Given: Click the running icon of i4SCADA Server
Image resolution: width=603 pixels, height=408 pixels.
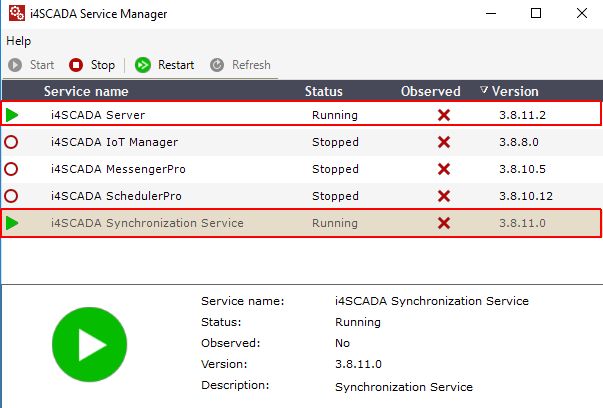Looking at the screenshot, I should click(x=12, y=115).
